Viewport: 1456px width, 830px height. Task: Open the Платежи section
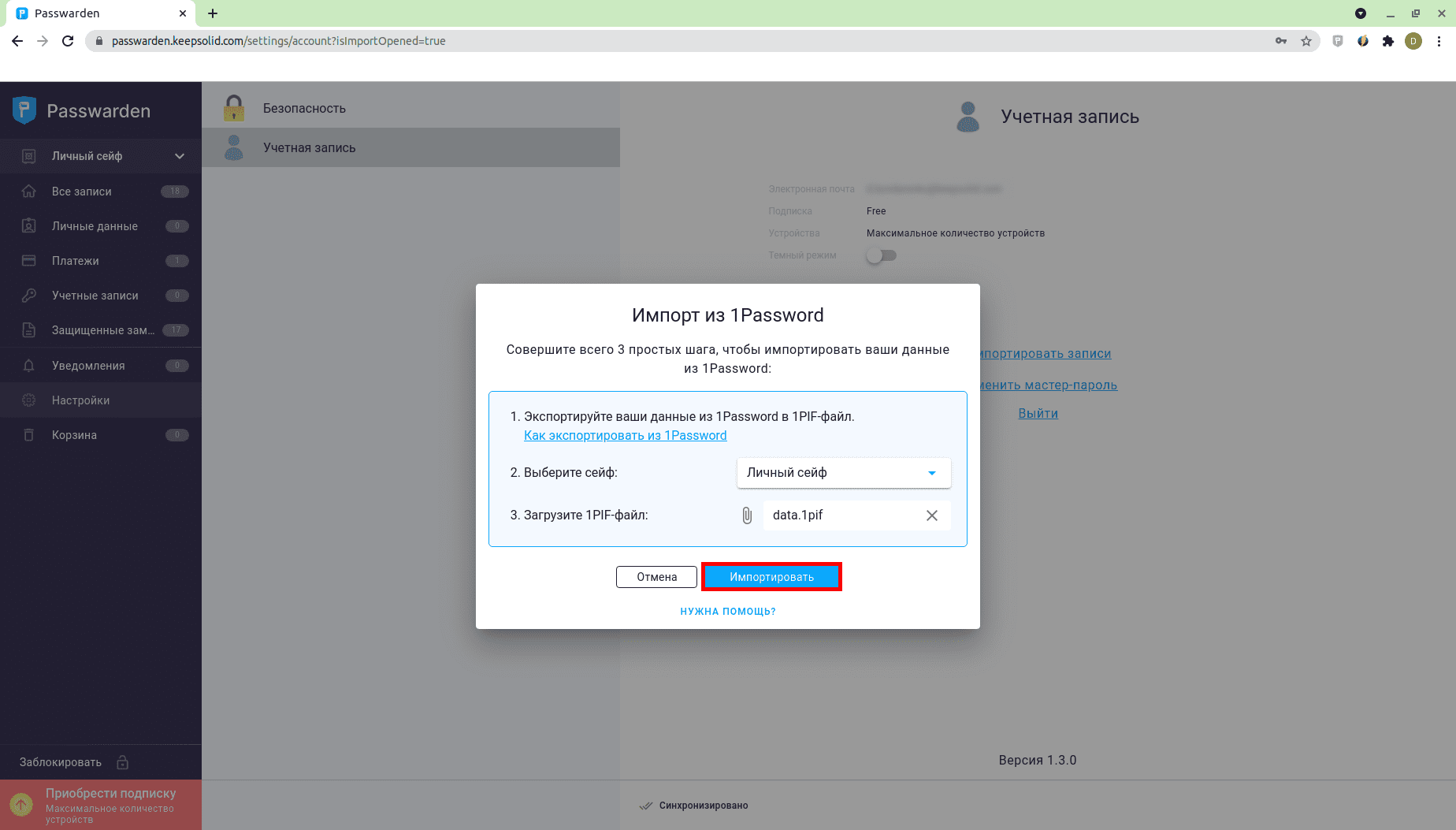[x=76, y=261]
